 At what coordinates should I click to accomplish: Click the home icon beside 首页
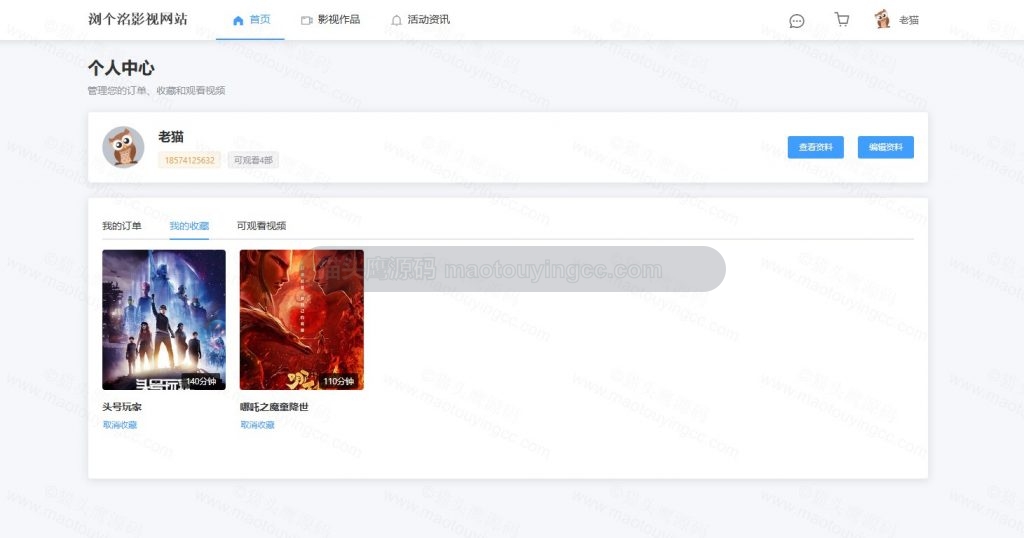[x=238, y=20]
